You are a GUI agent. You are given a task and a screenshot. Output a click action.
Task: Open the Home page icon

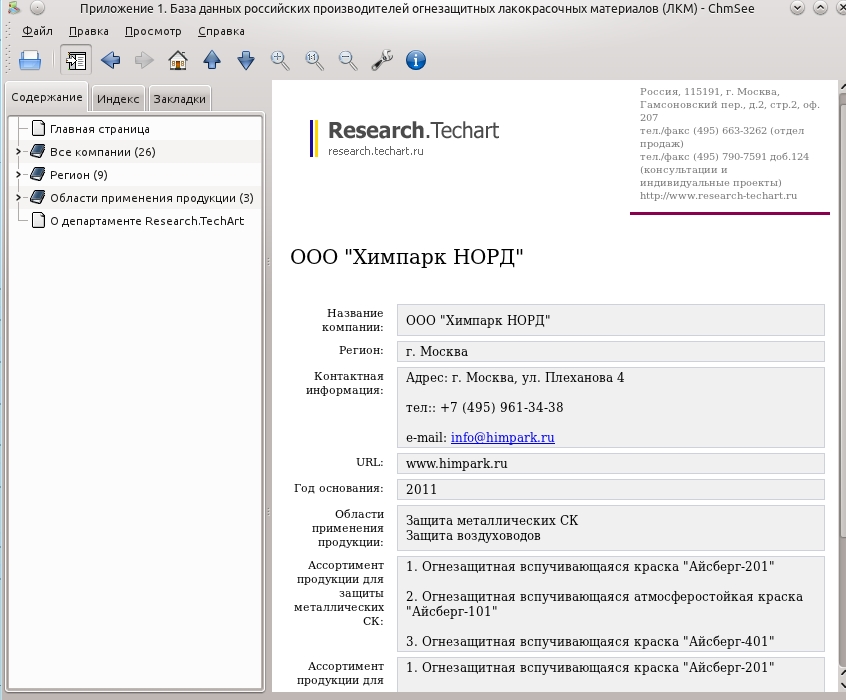(178, 60)
